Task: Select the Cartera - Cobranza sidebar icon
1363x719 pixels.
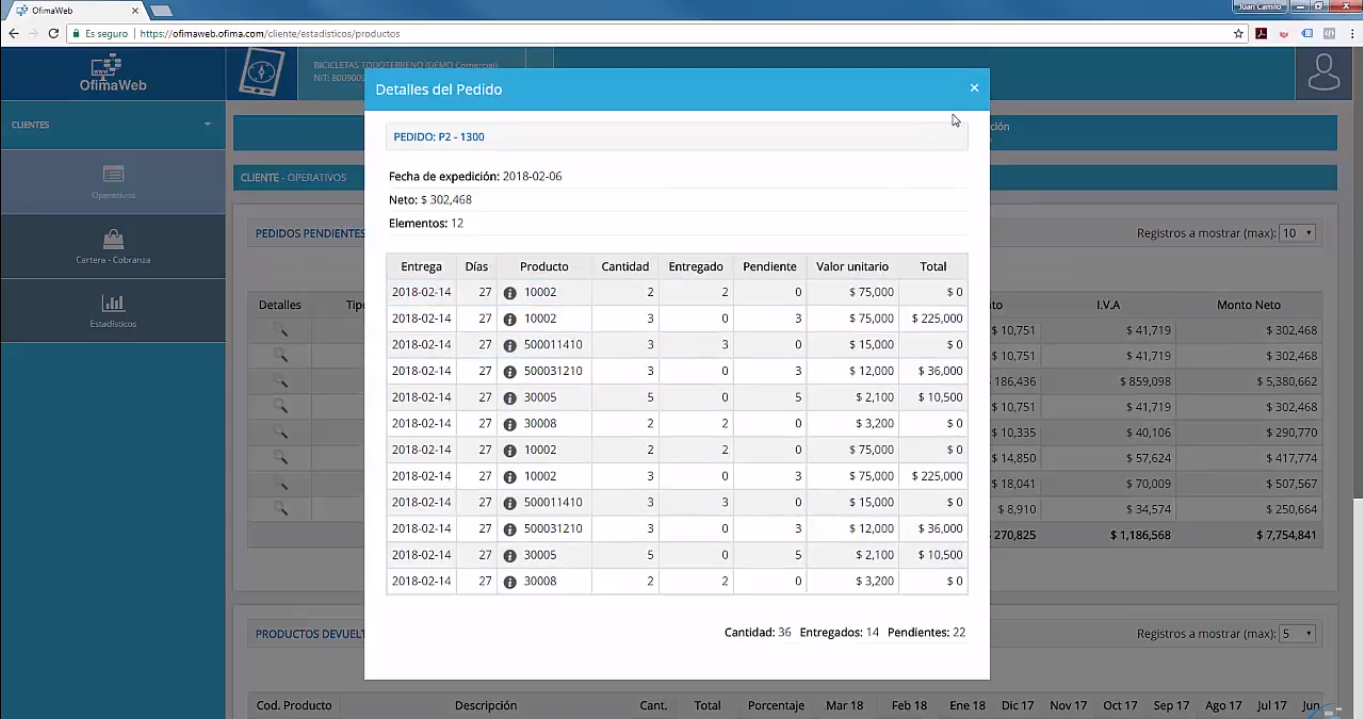Action: coord(112,244)
